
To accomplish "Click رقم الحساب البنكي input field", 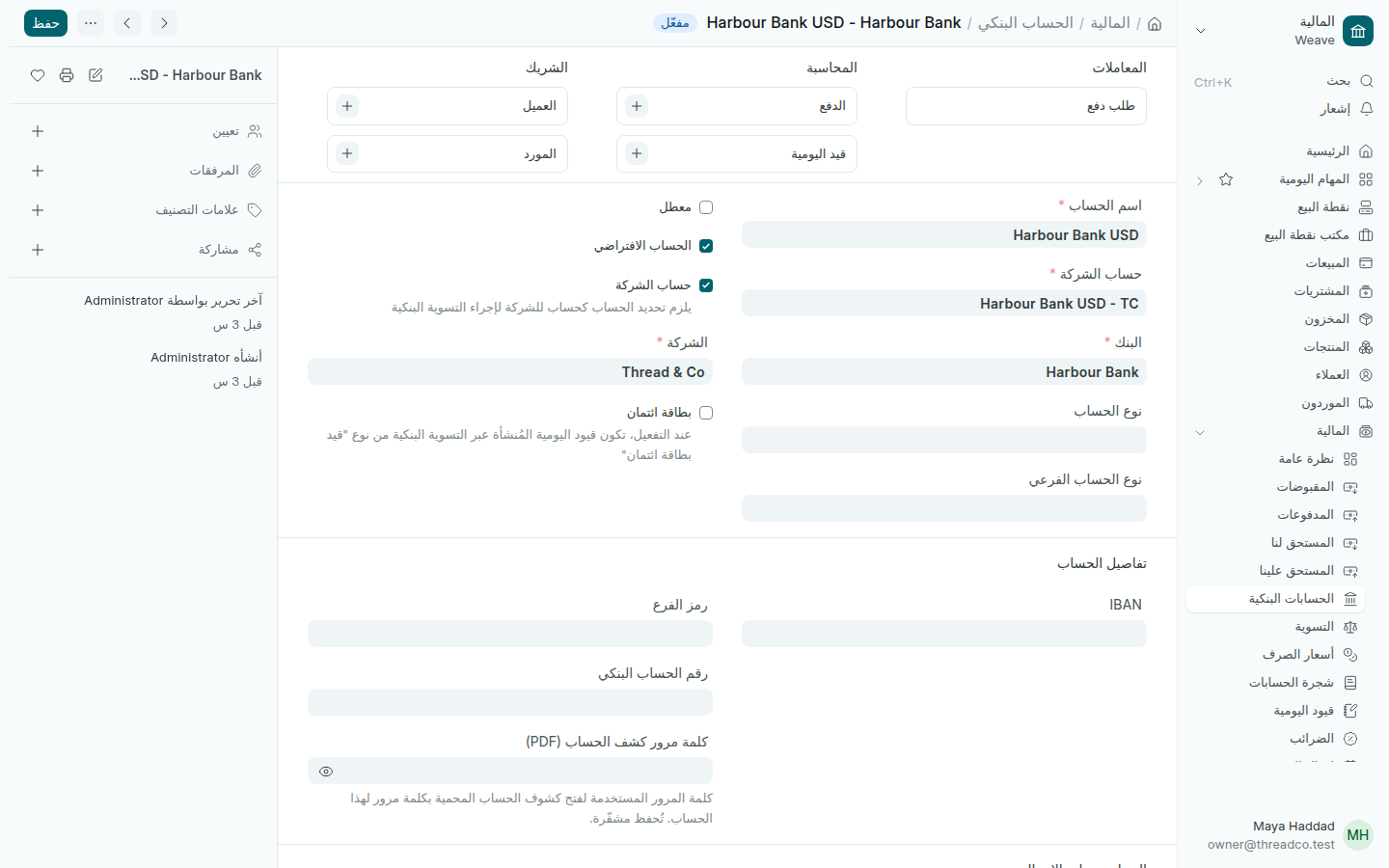I will (x=510, y=702).
